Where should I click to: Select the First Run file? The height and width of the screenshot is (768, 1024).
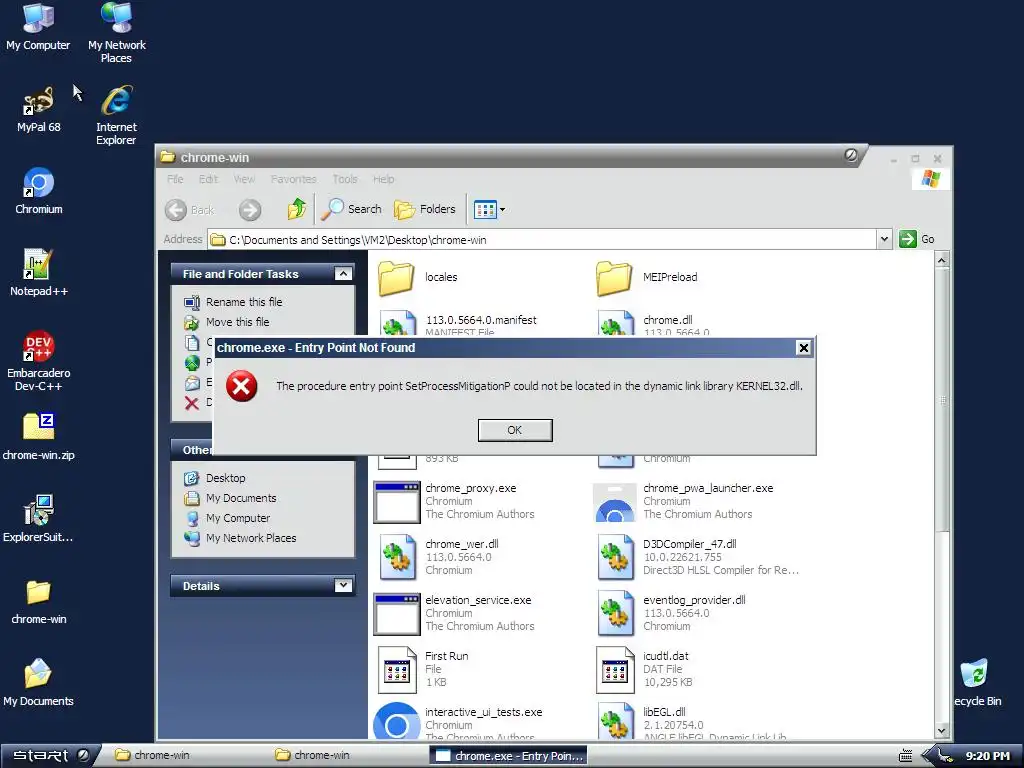click(423, 669)
